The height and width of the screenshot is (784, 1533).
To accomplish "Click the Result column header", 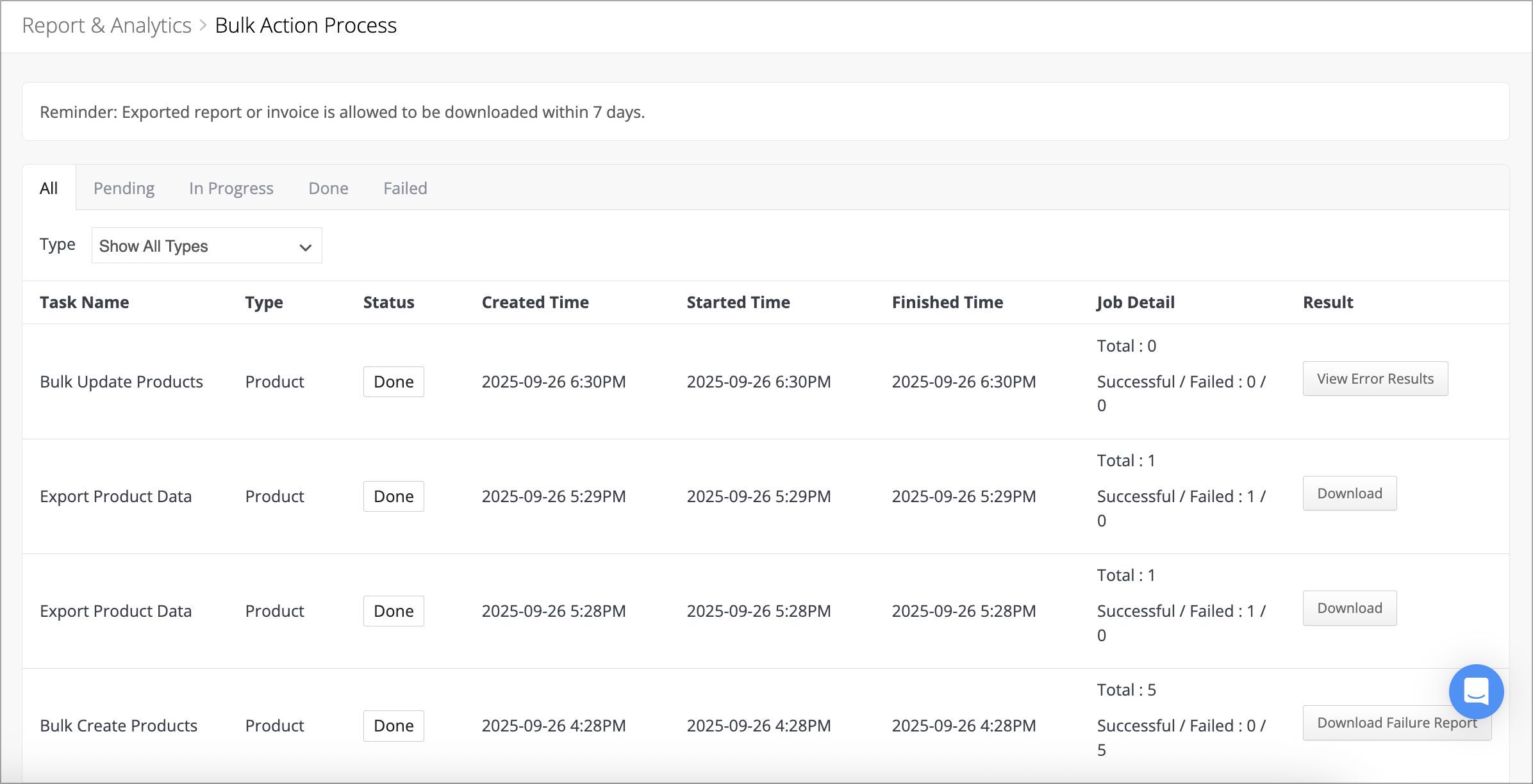I will click(1328, 302).
